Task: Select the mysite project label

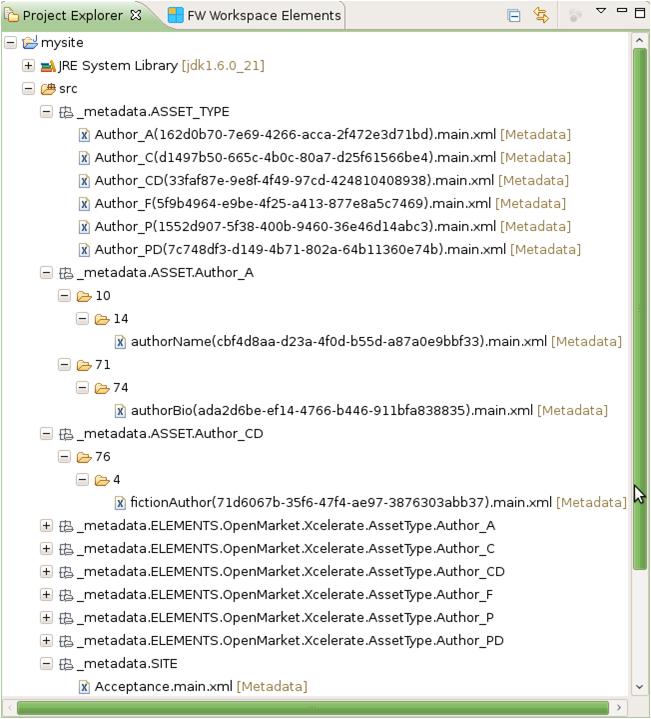Action: [x=62, y=43]
